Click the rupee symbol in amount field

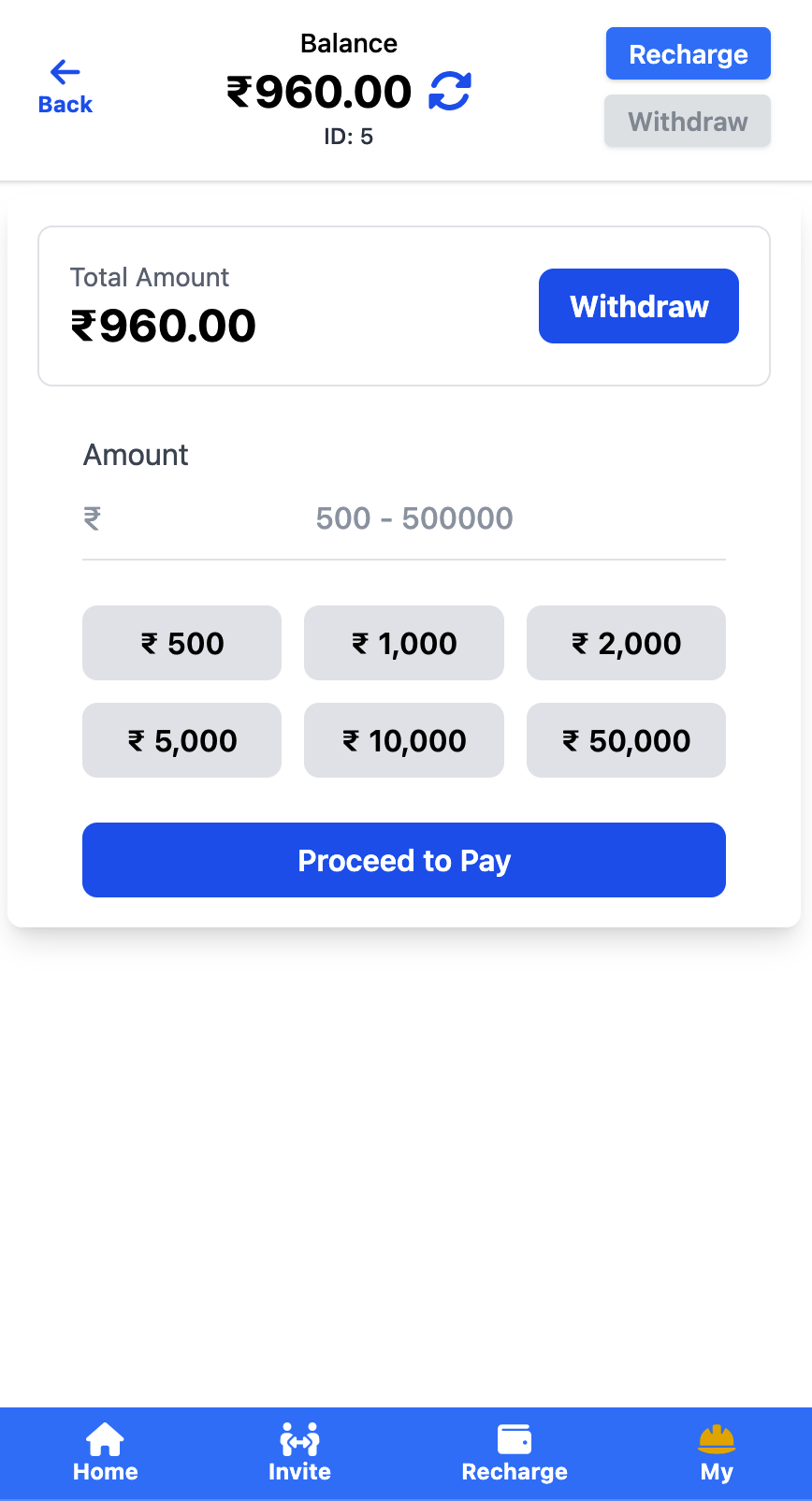[x=93, y=518]
